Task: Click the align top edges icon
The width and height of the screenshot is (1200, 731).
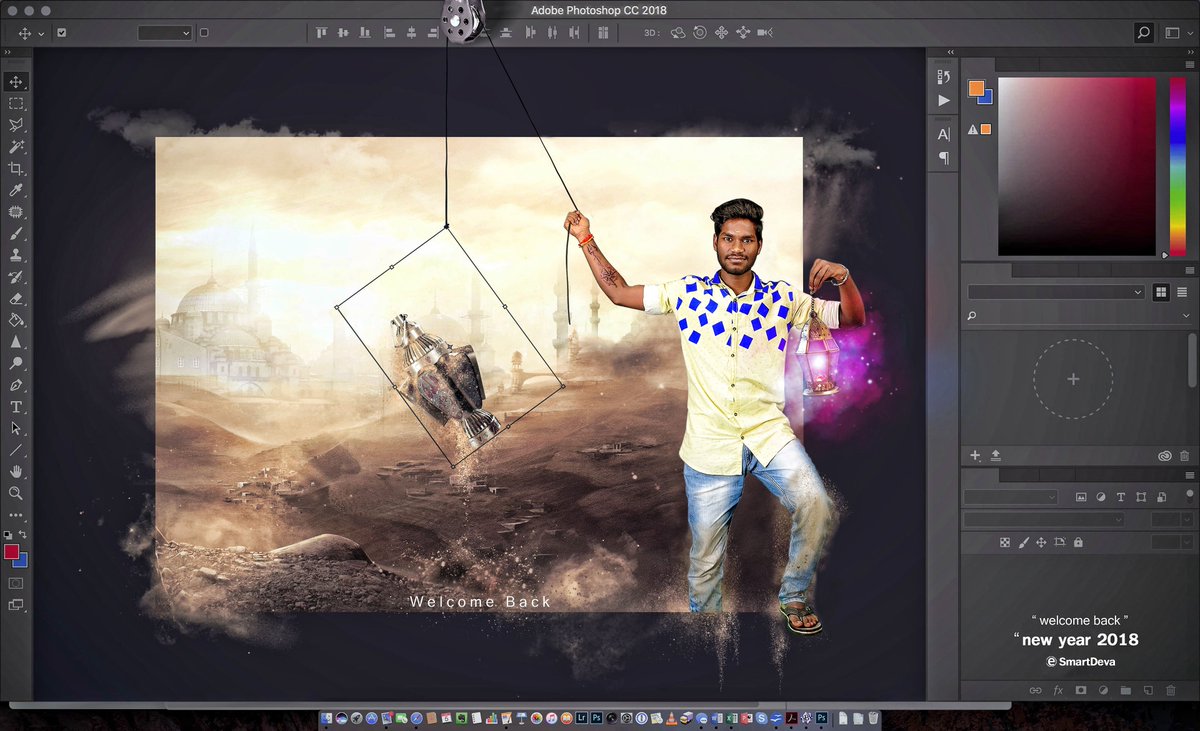Action: 321,33
